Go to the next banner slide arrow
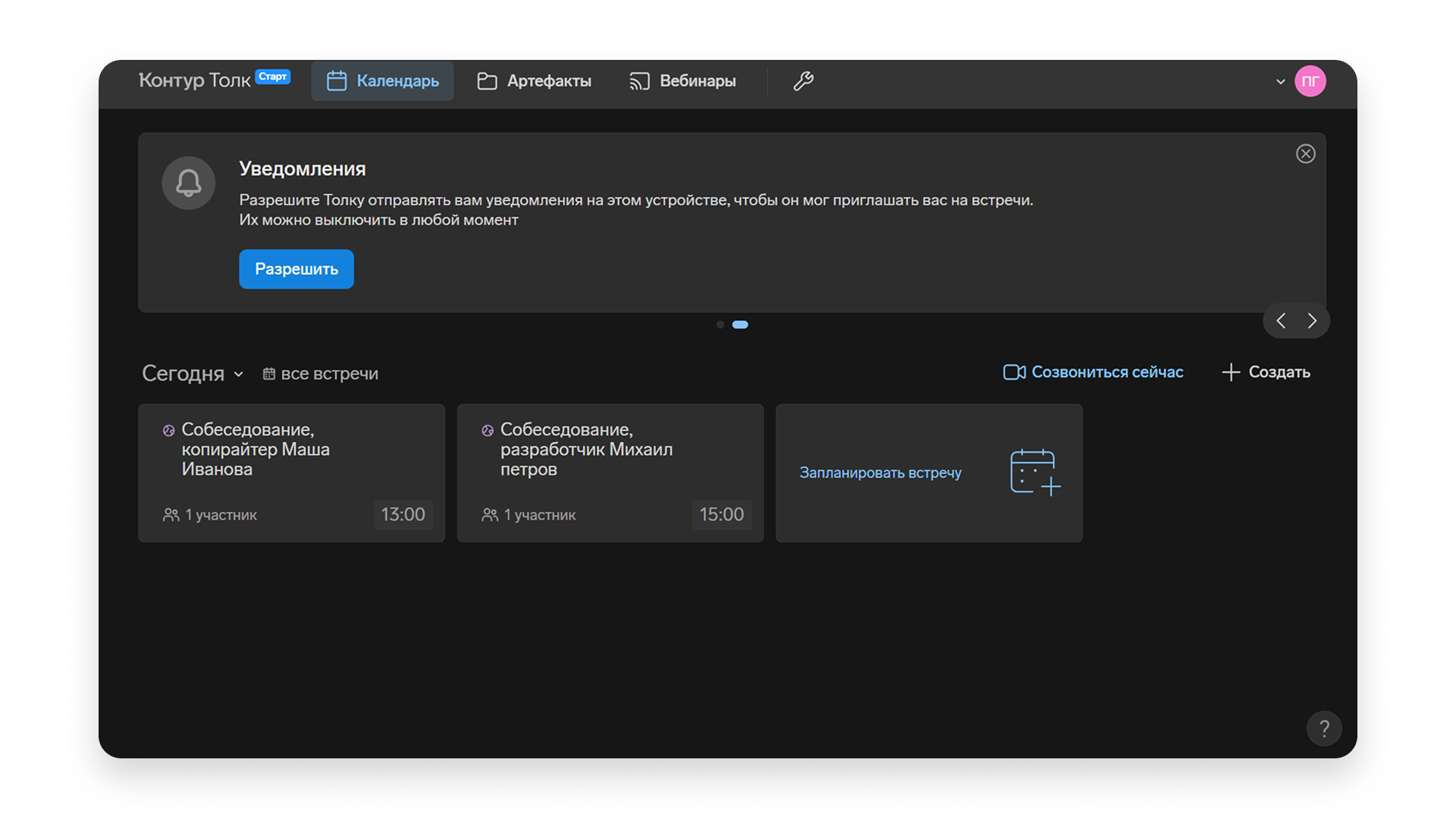This screenshot has height=819, width=1456. click(x=1312, y=321)
